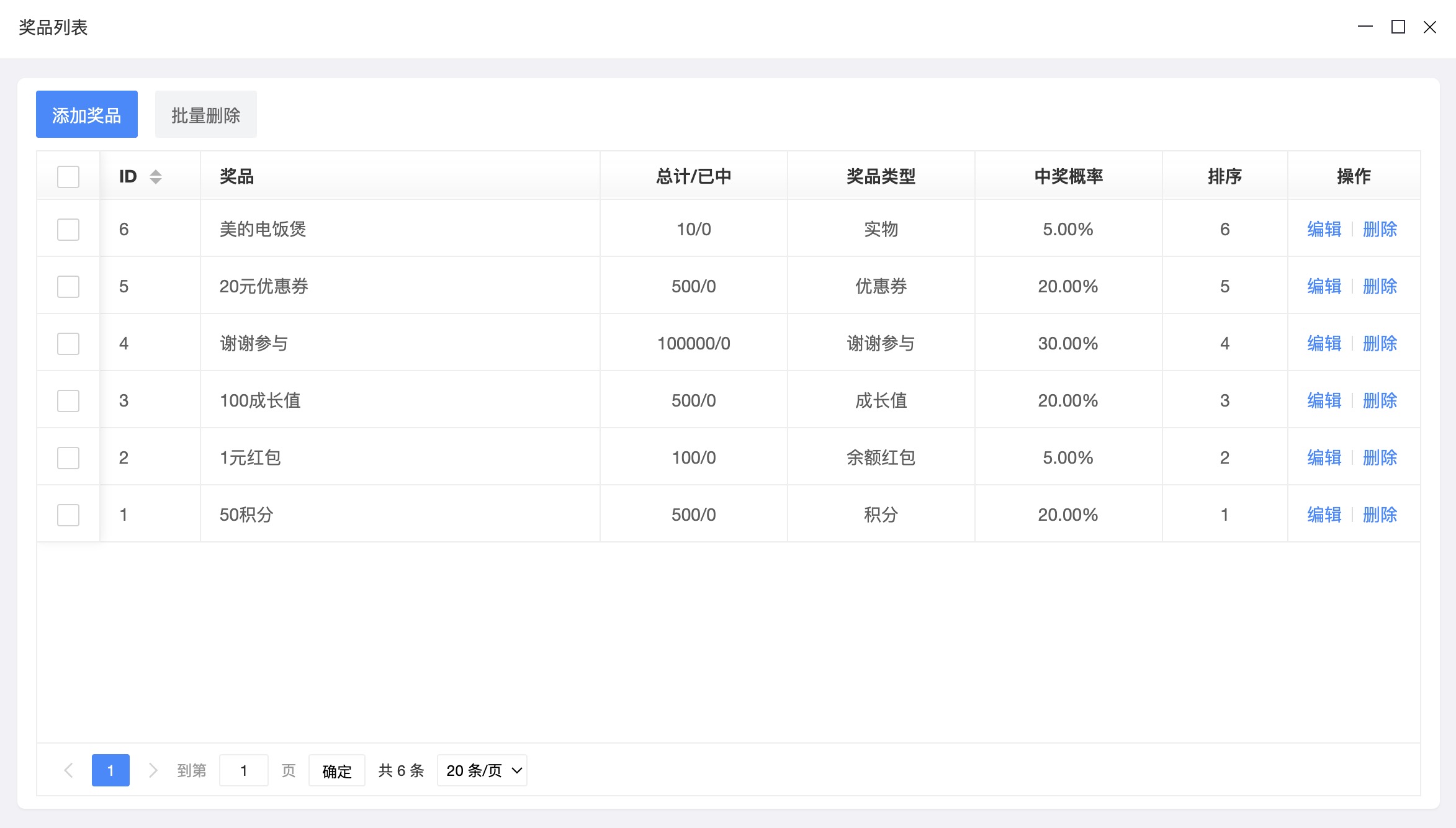Click the 100成长值 prize name cell
This screenshot has width=1456, height=828.
tap(400, 400)
